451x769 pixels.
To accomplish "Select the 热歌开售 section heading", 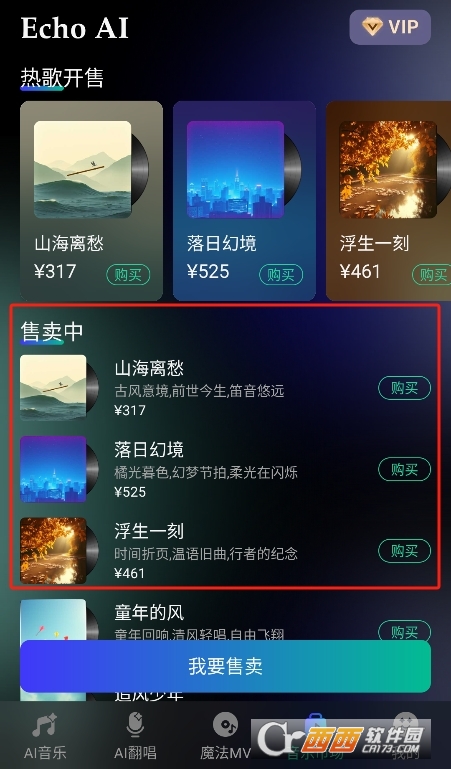I will click(62, 77).
